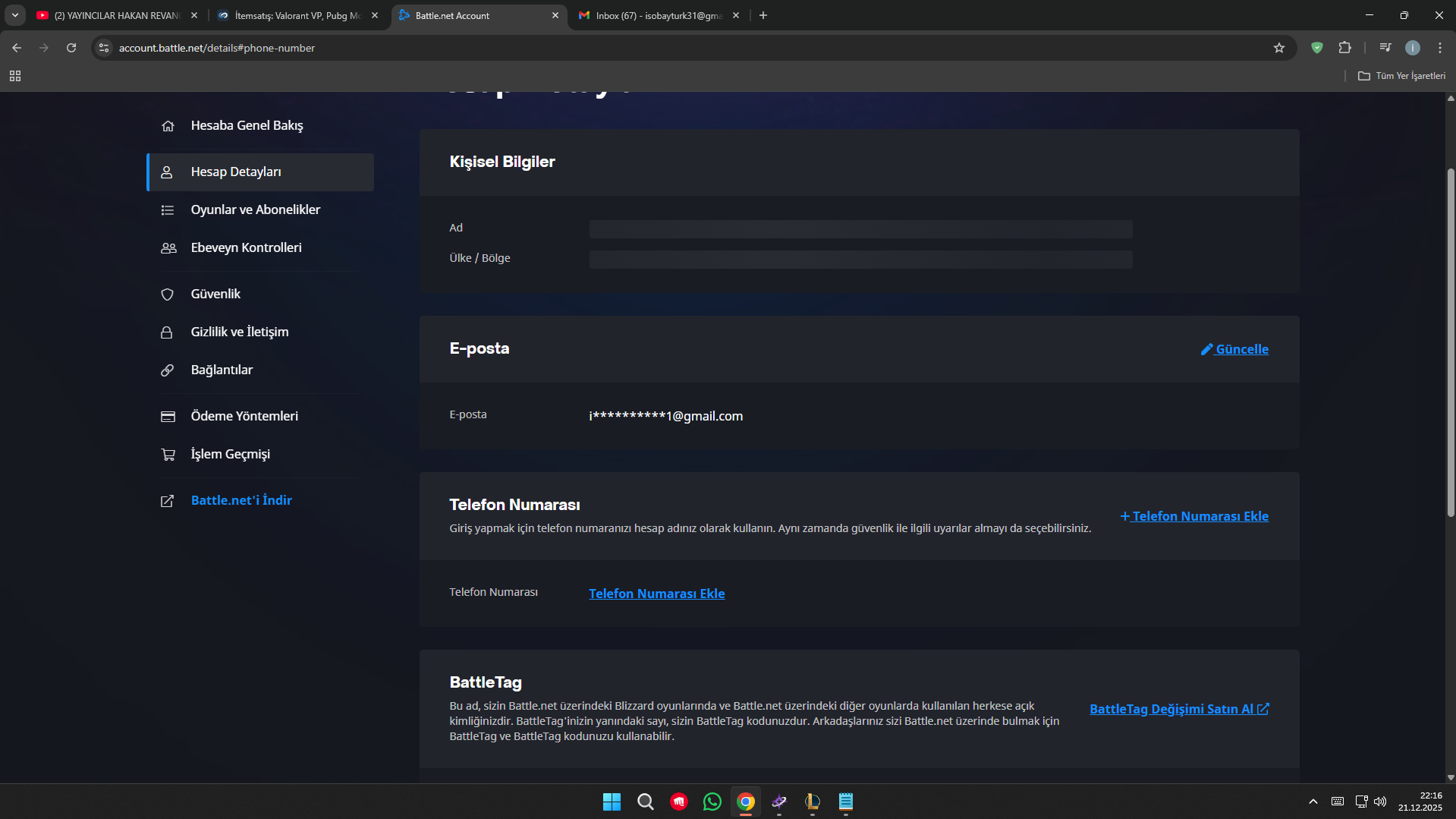Image resolution: width=1456 pixels, height=819 pixels.
Task: Click the Güncelle link for E-posta
Action: (x=1234, y=349)
